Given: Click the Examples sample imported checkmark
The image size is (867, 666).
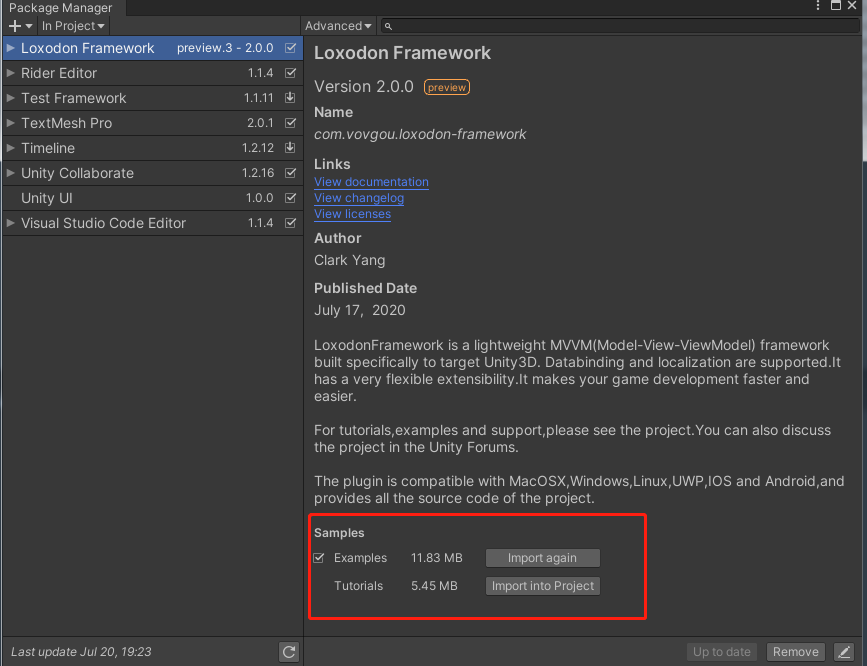Looking at the screenshot, I should (x=319, y=558).
